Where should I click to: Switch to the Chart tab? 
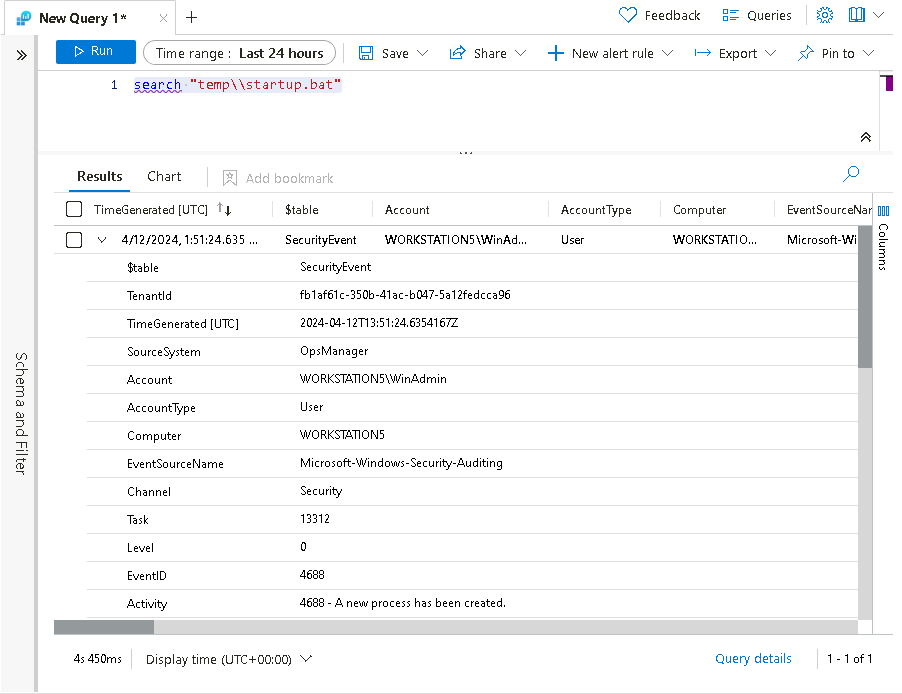point(164,176)
